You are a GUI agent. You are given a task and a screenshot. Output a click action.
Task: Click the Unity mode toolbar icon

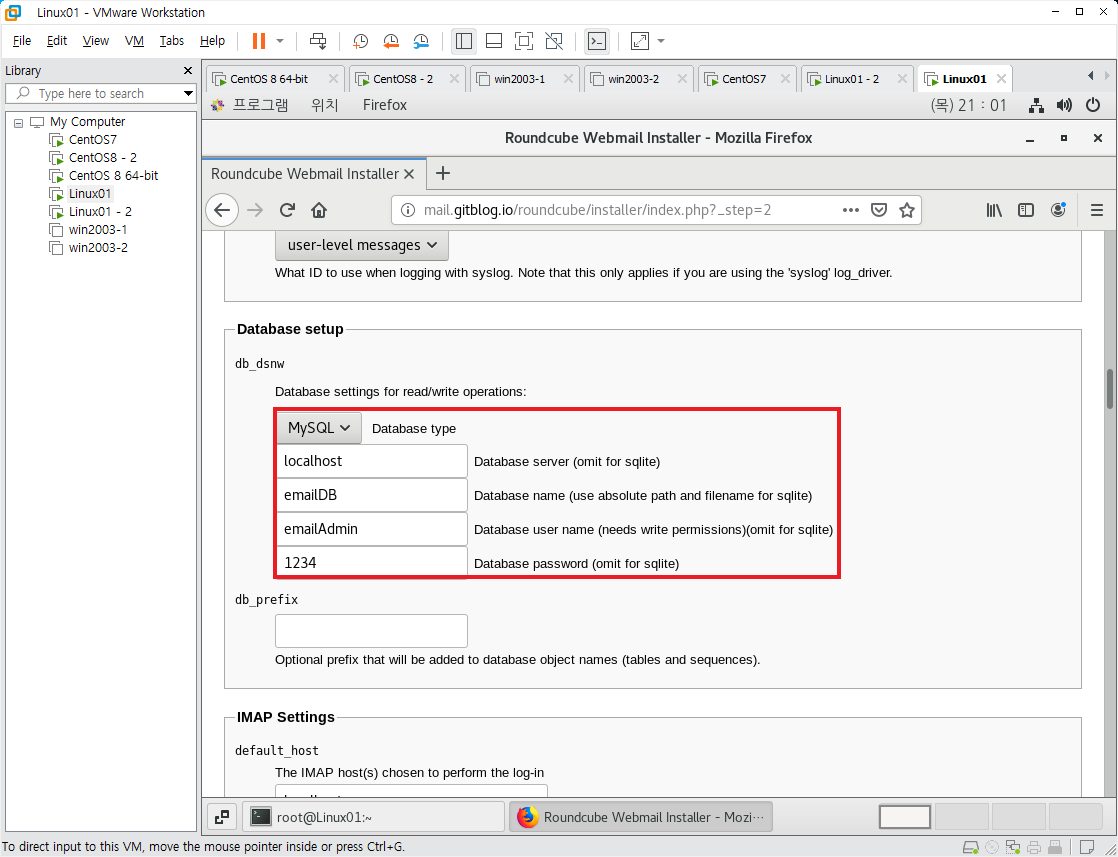[554, 41]
